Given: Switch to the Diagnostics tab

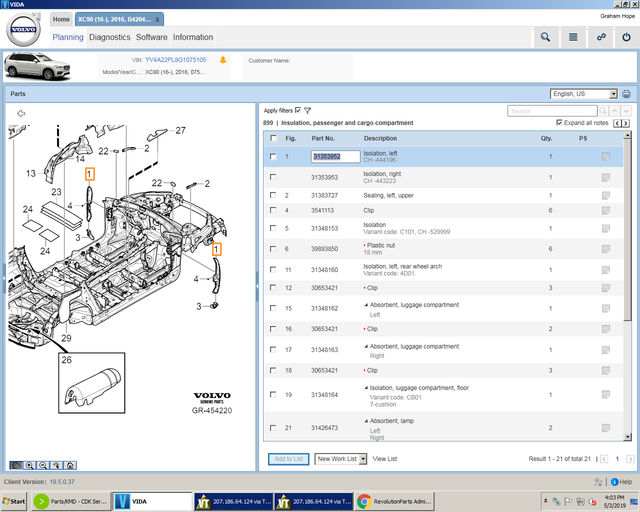Looking at the screenshot, I should pos(109,37).
